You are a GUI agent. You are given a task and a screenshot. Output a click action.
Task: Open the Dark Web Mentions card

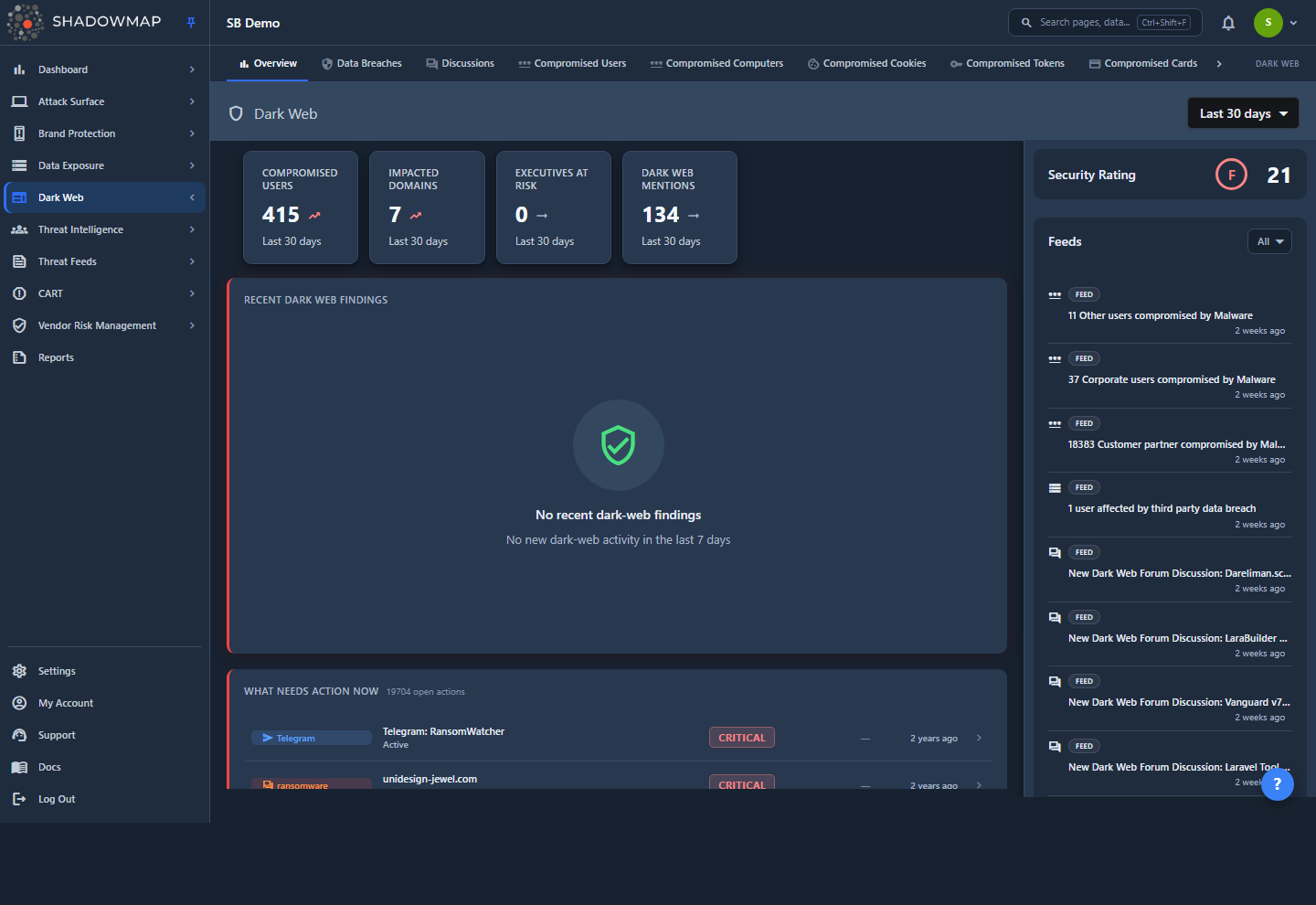(x=680, y=208)
